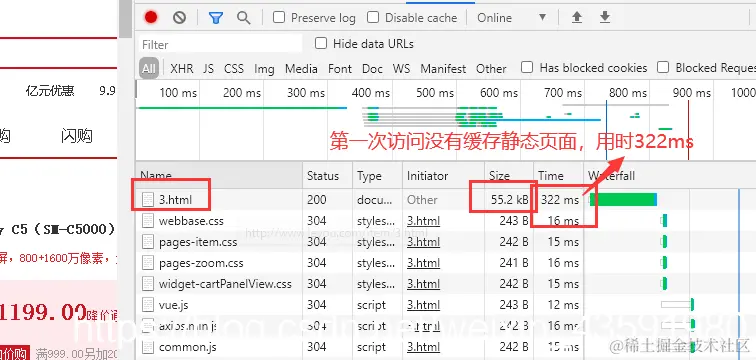The width and height of the screenshot is (756, 360).
Task: Click the 500 ms overview timeline mark
Action: pos(435,93)
